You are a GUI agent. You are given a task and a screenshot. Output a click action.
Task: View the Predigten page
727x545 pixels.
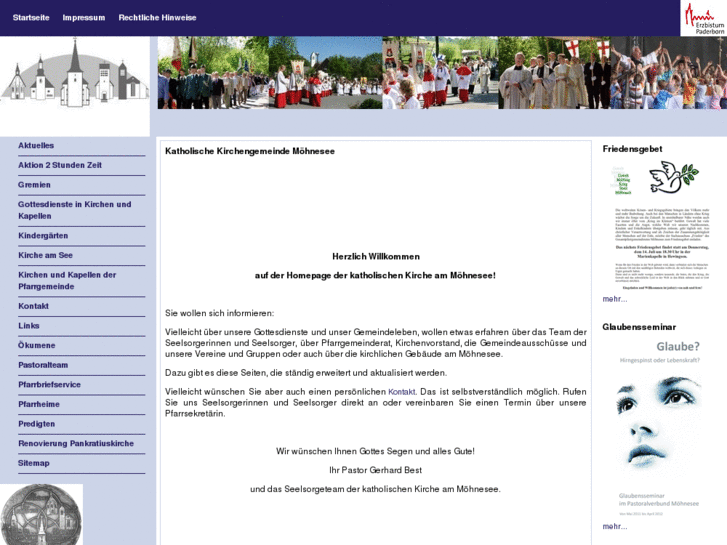(x=37, y=423)
